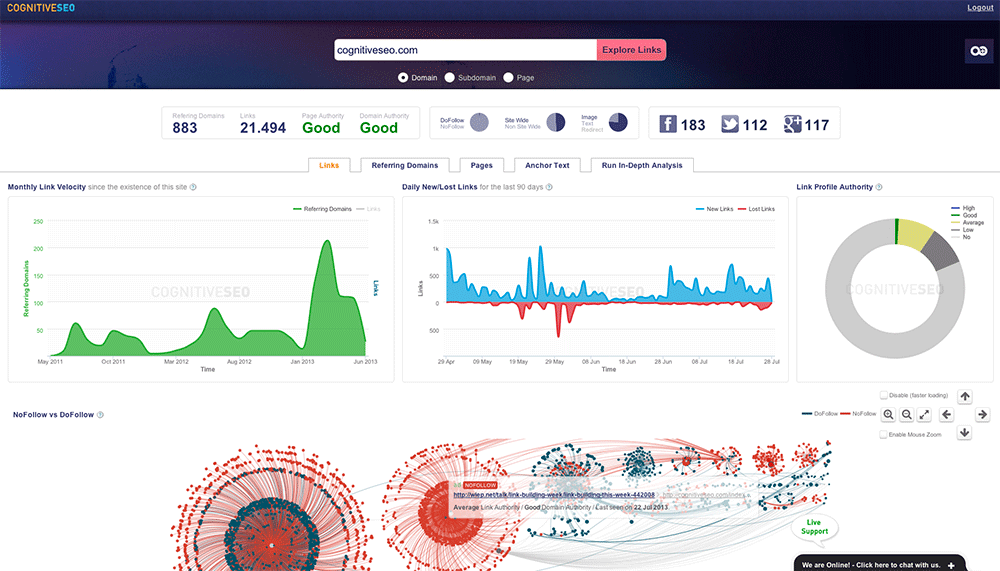The image size is (1000, 571).
Task: Pan the link graph left
Action: [946, 415]
